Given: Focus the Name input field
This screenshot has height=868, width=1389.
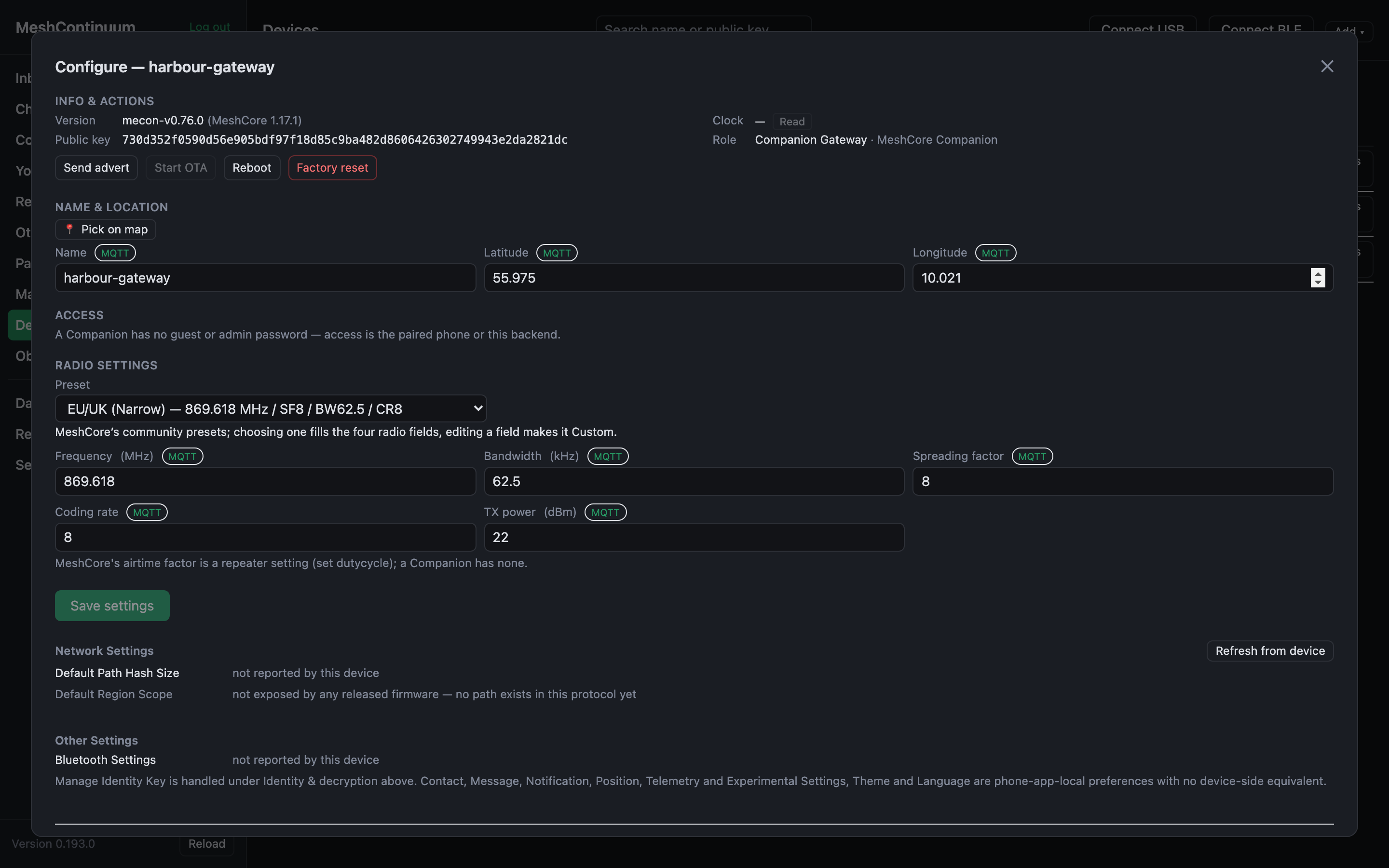Looking at the screenshot, I should (x=265, y=278).
